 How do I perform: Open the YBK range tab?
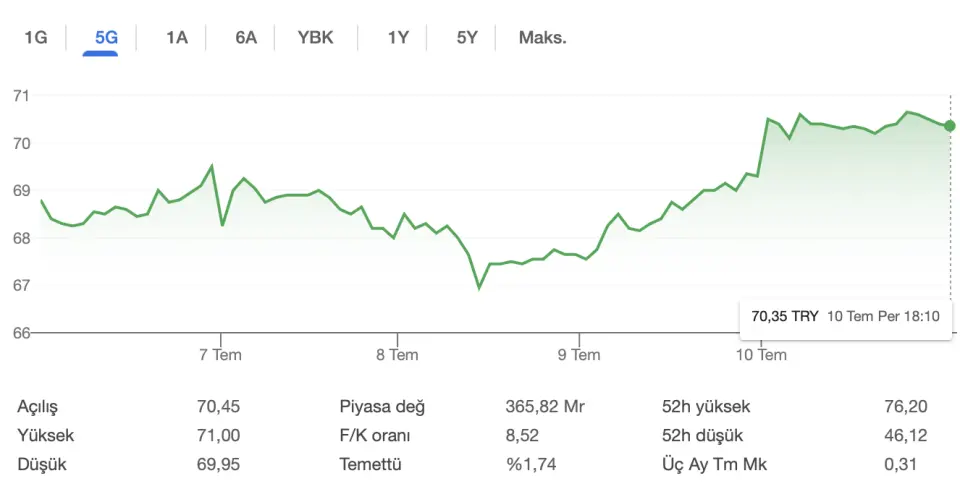tap(315, 38)
